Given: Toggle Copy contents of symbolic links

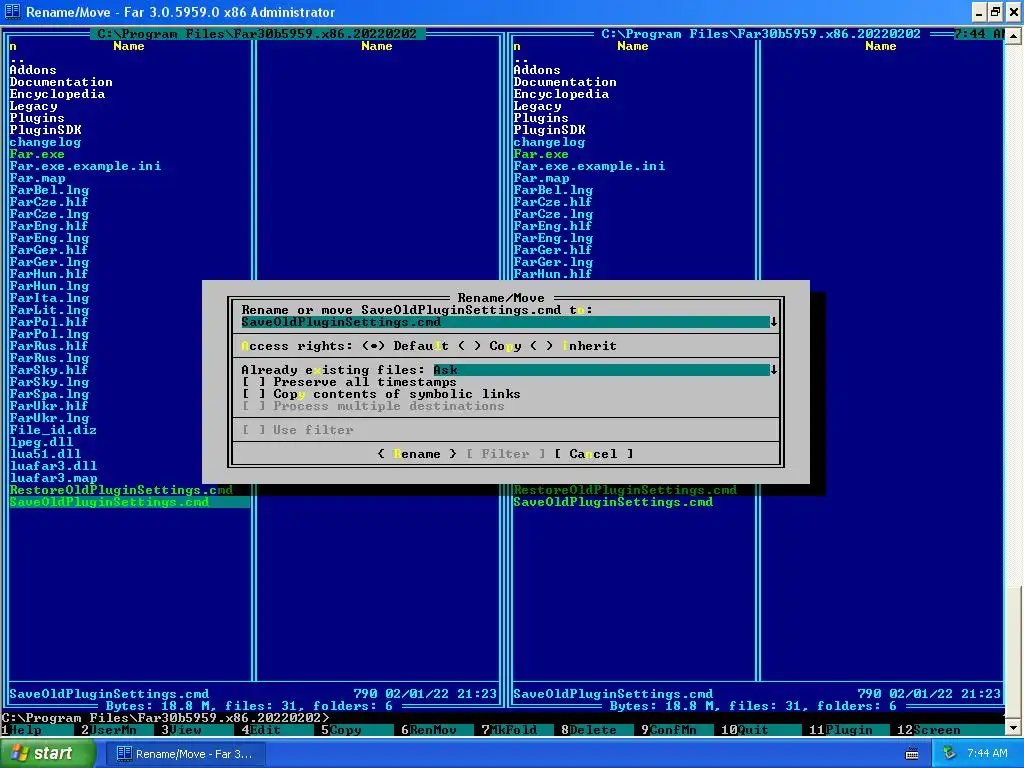Looking at the screenshot, I should [381, 394].
